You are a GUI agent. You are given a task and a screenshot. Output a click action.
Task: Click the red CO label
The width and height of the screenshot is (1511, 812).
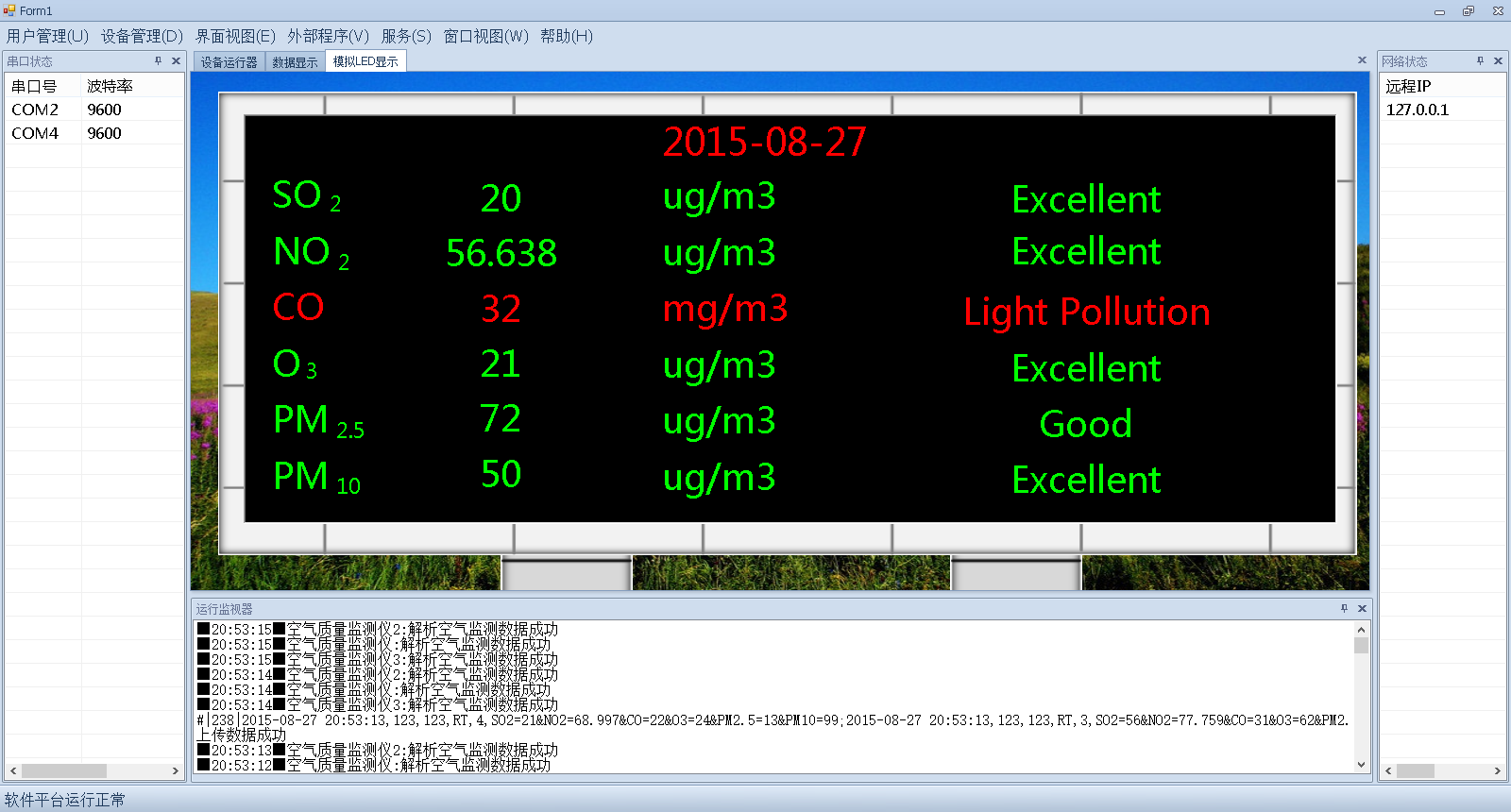point(298,307)
